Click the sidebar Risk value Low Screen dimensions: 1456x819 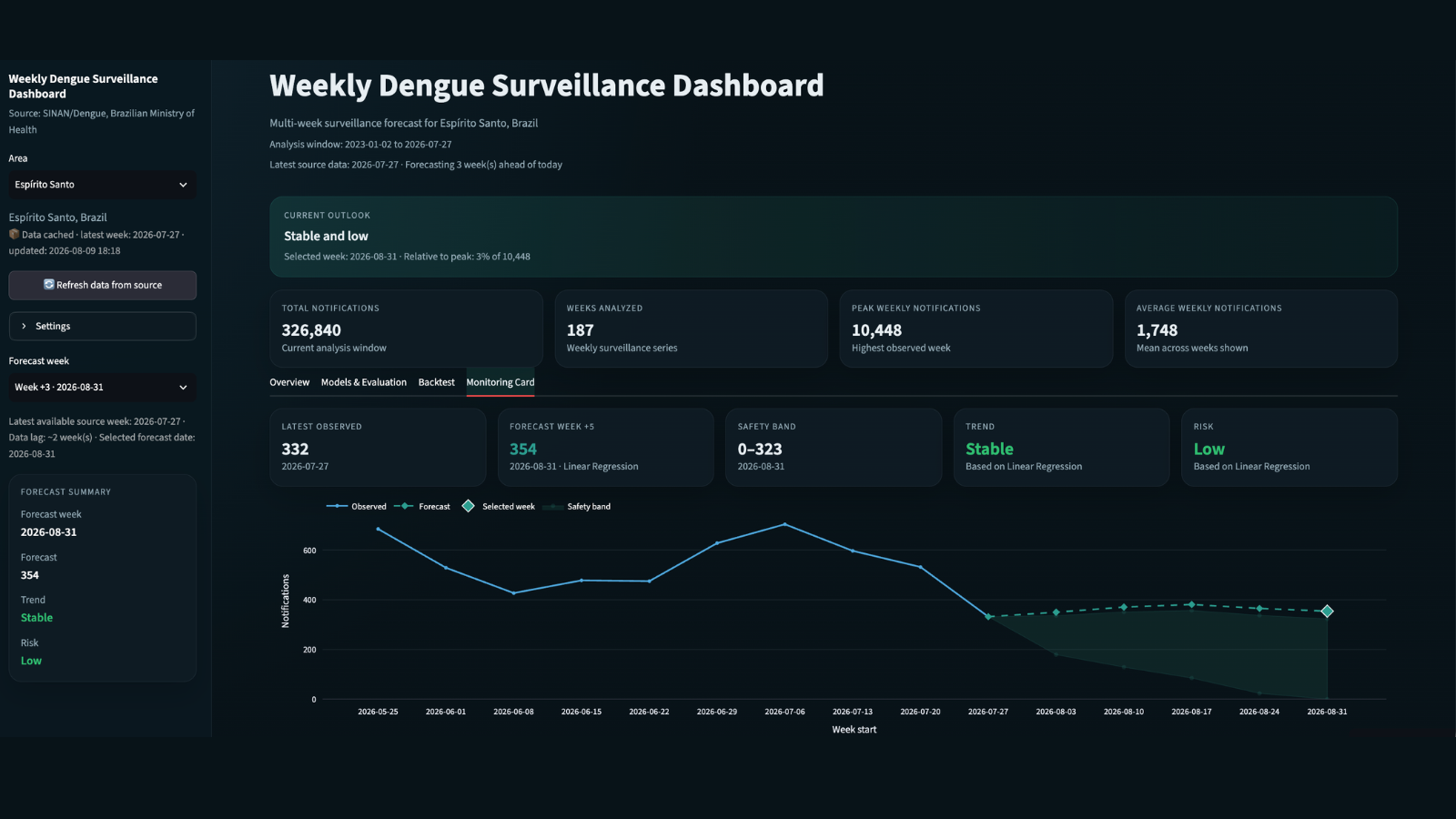coord(31,661)
